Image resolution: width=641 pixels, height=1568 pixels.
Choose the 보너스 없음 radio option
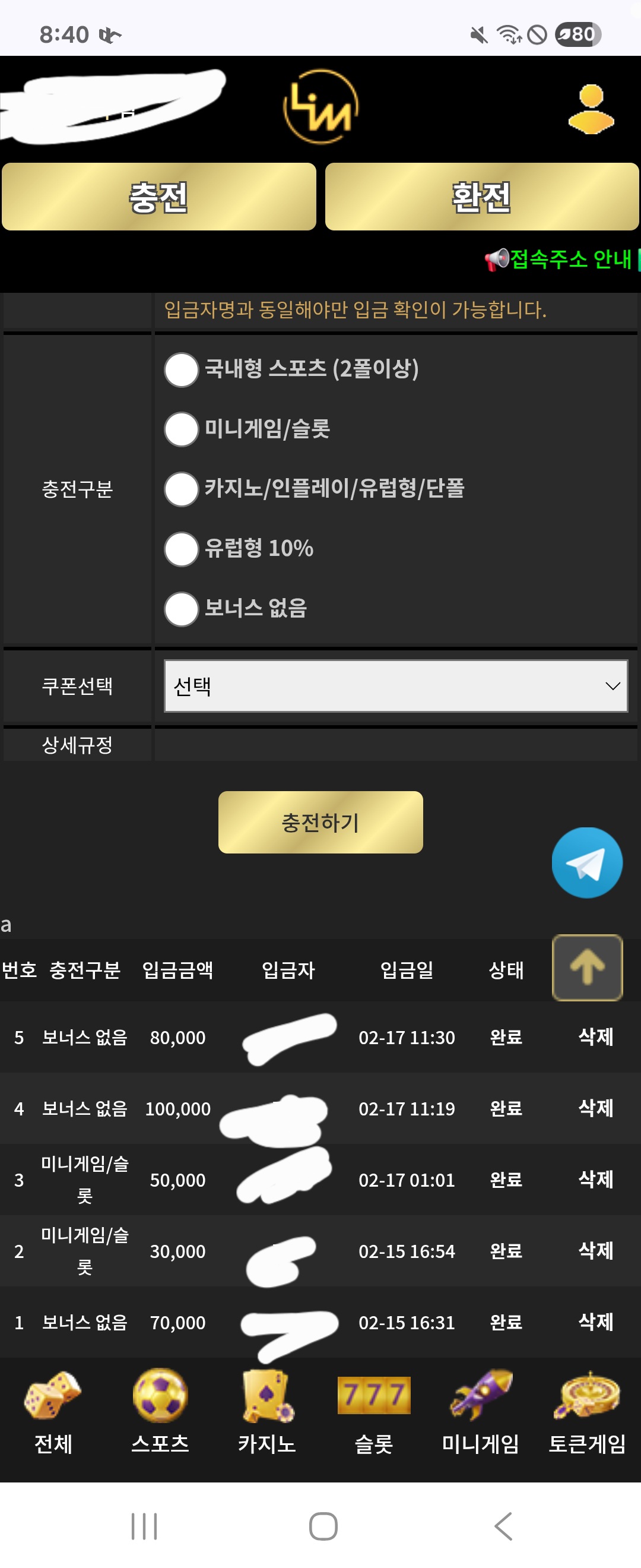181,609
